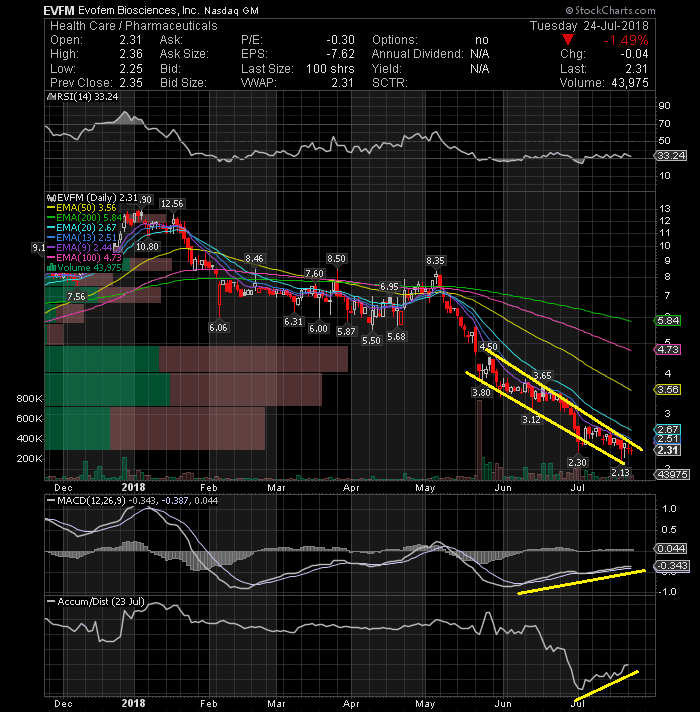Click the 10.80 price annotation
This screenshot has width=700, height=712.
[147, 247]
